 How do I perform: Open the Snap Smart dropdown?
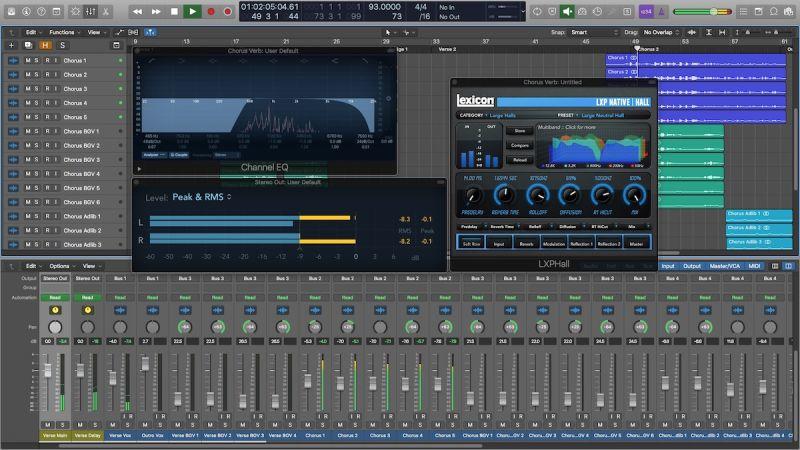click(594, 32)
